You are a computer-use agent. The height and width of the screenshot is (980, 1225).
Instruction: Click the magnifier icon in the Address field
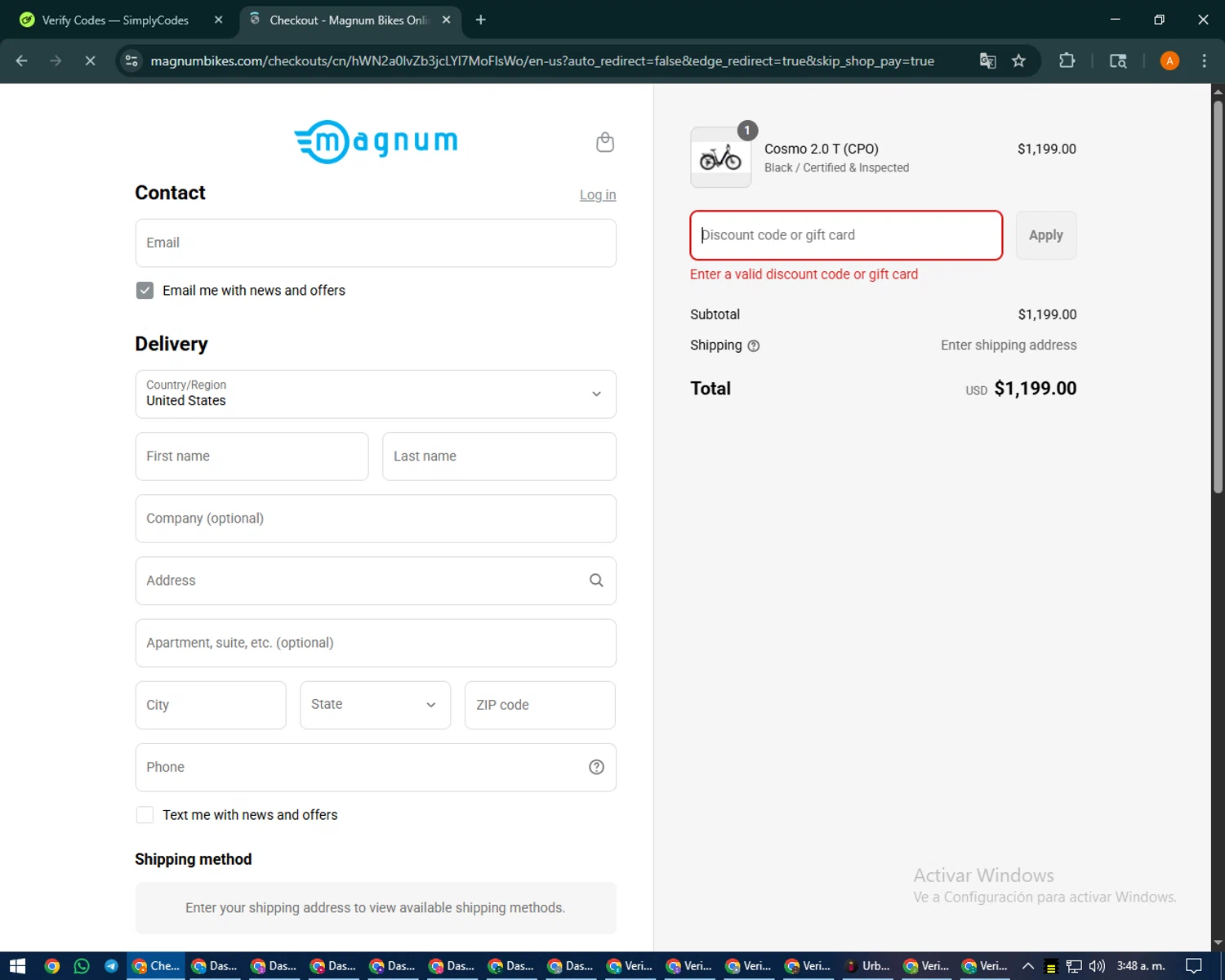[596, 581]
